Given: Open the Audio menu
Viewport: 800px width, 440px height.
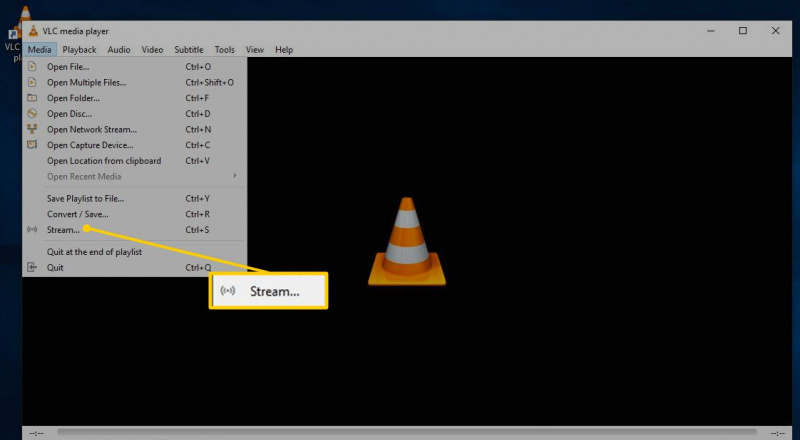Looking at the screenshot, I should [119, 50].
